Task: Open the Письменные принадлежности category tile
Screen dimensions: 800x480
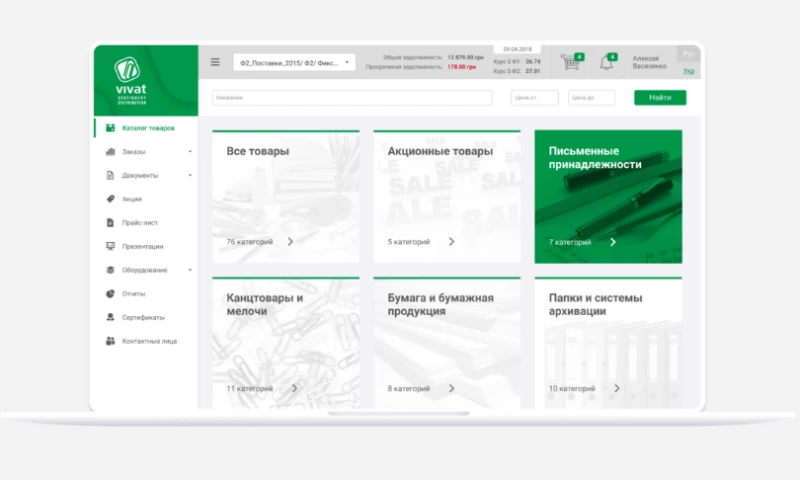Action: pos(608,197)
